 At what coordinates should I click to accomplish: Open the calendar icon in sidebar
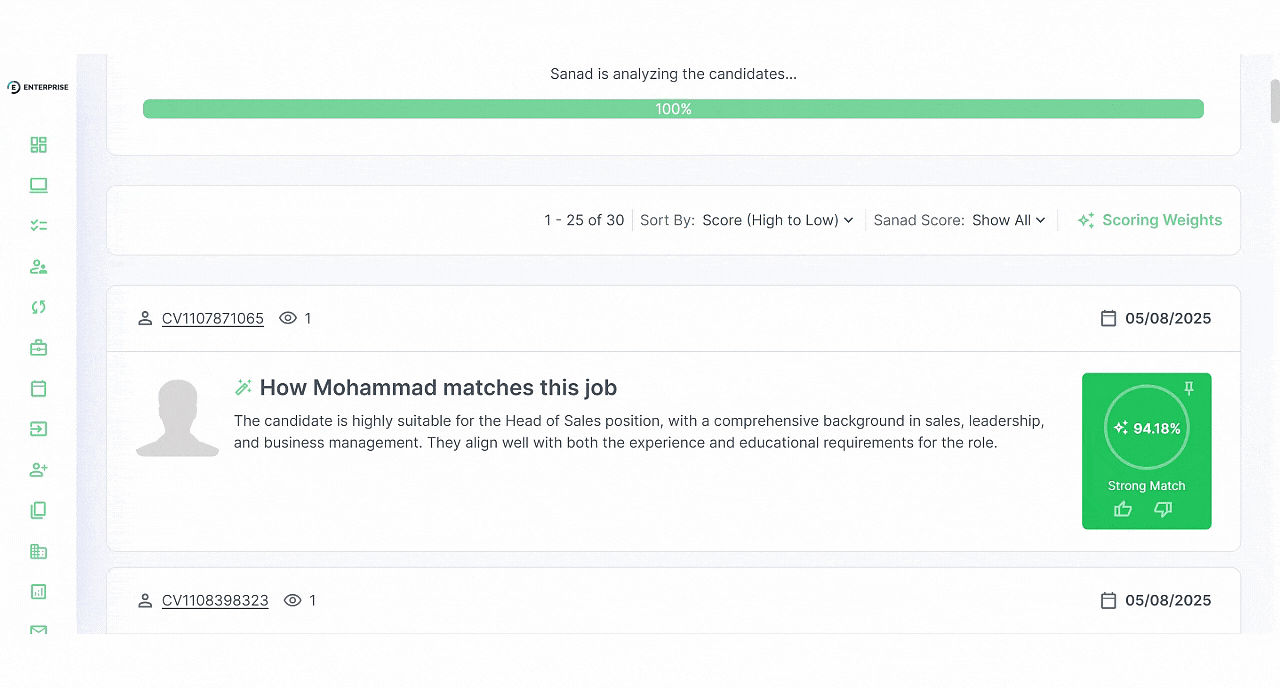coord(39,389)
